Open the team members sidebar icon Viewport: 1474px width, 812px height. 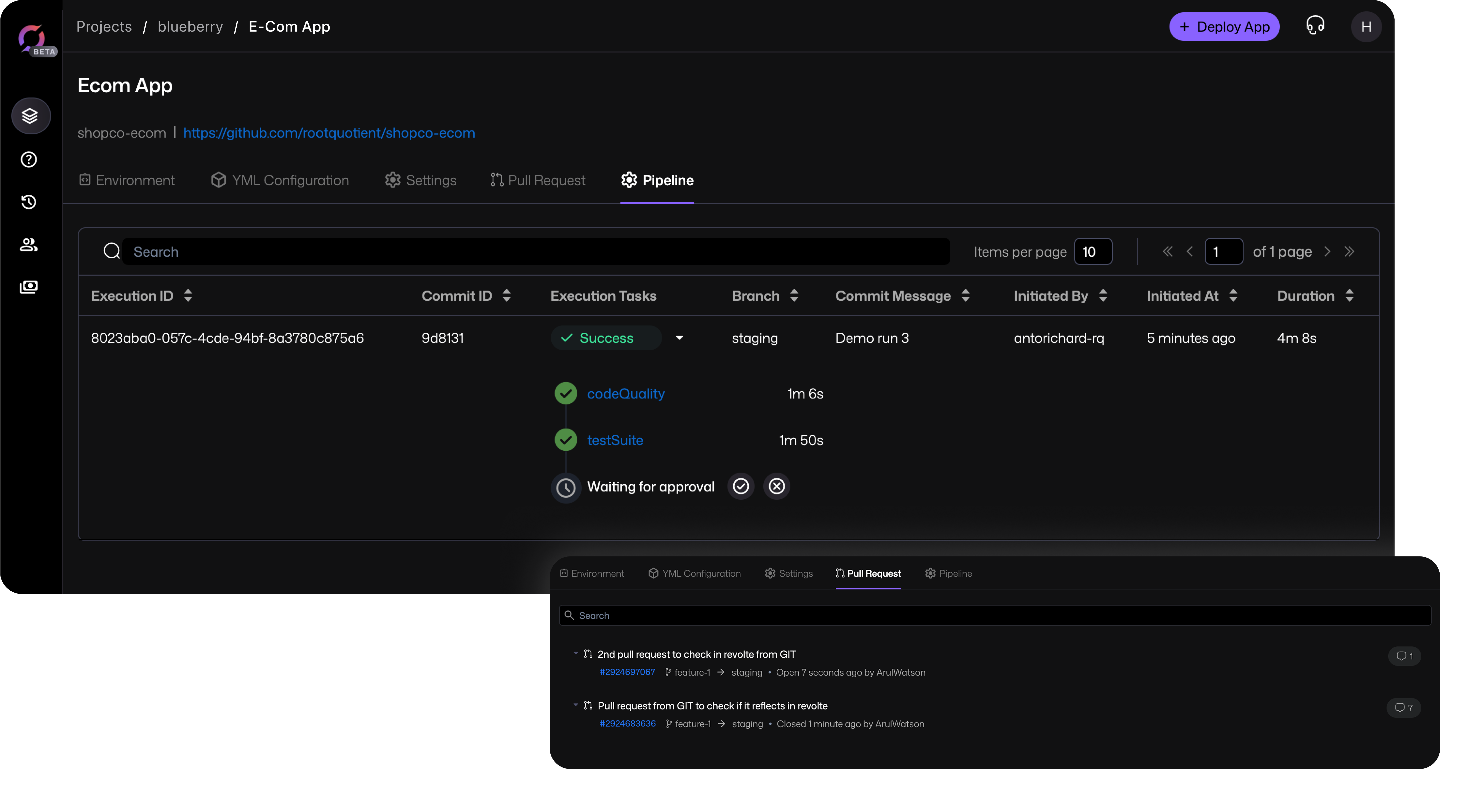pos(29,245)
